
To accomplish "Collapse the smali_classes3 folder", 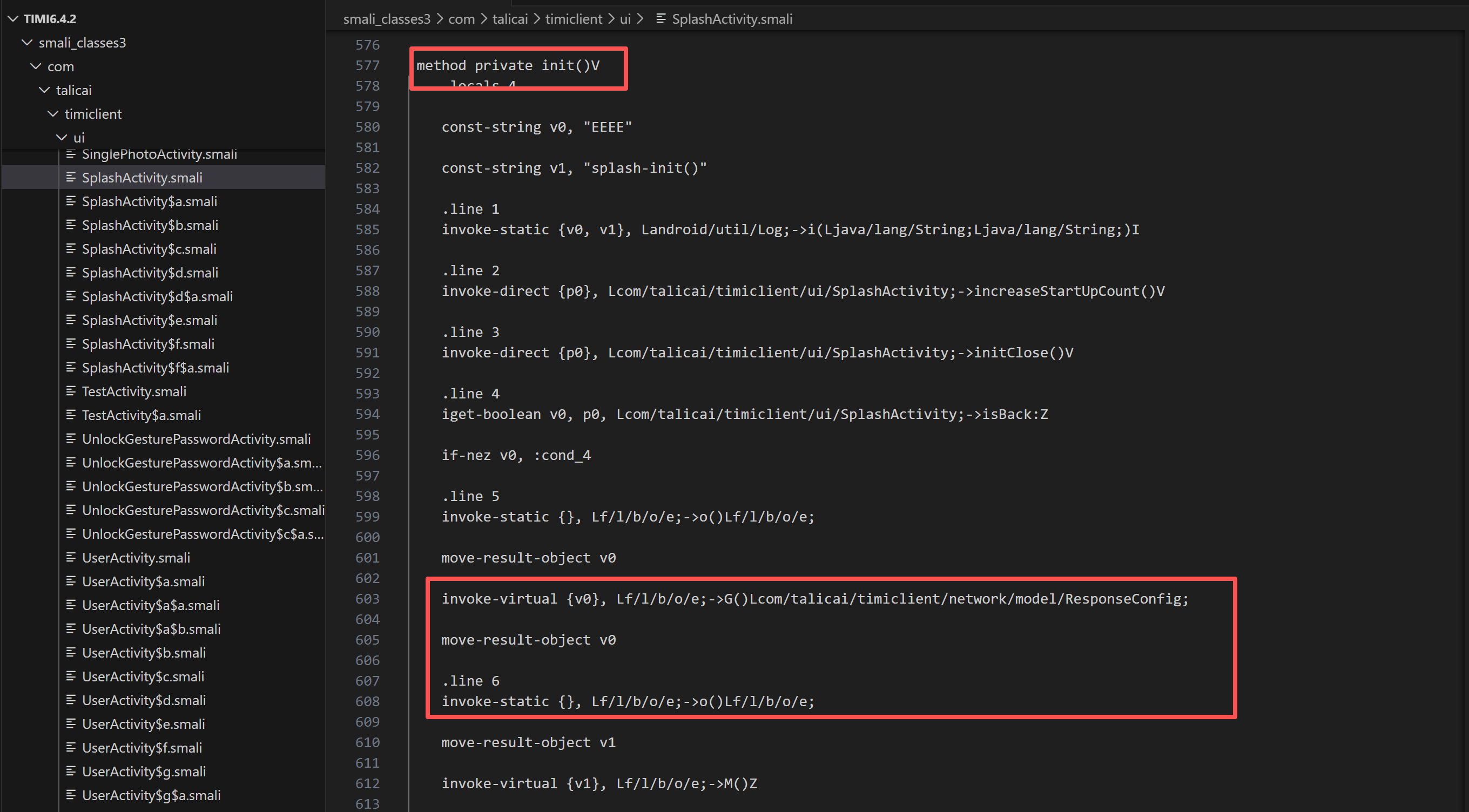I will [27, 43].
